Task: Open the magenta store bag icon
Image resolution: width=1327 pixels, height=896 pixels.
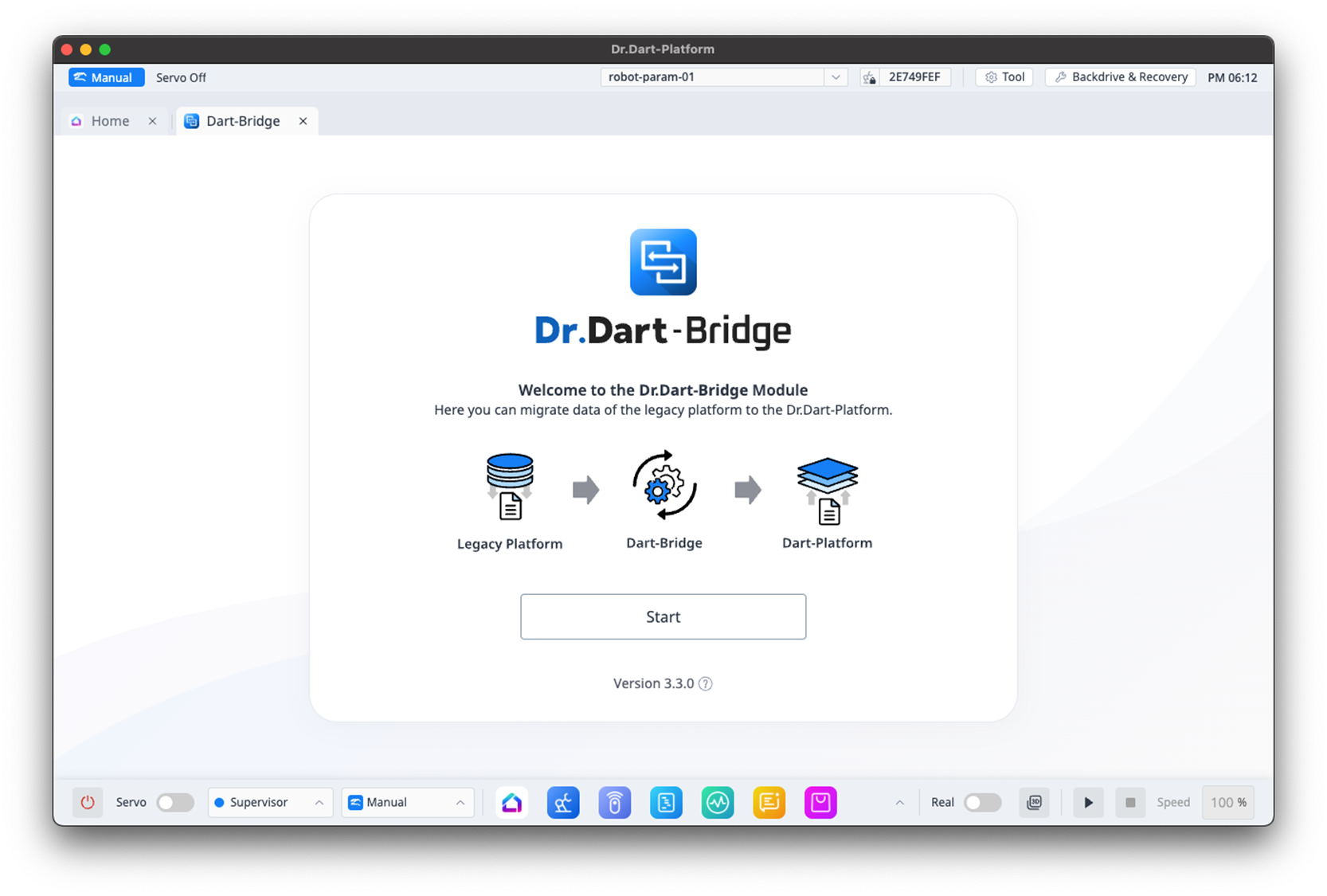Action: tap(820, 802)
